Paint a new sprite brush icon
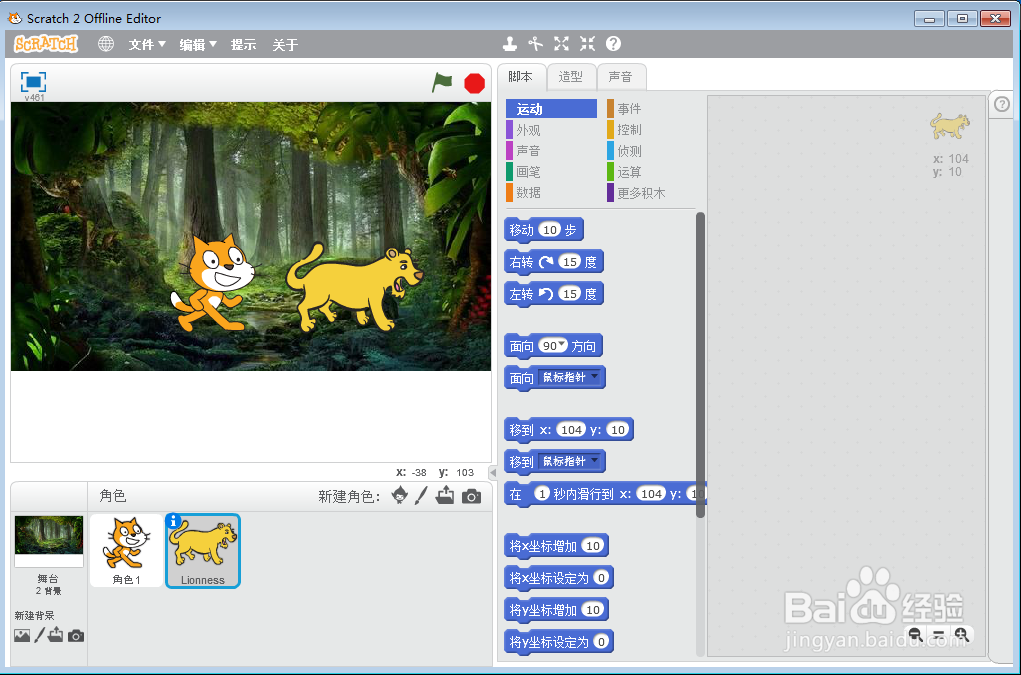 pos(421,495)
